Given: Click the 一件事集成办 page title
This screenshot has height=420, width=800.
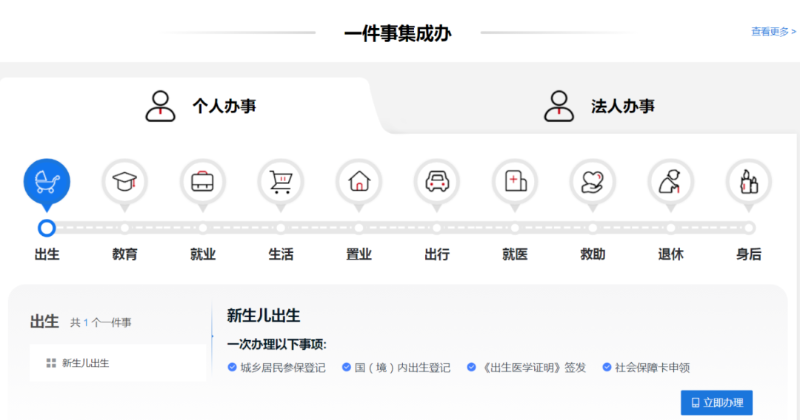Looking at the screenshot, I should tap(398, 34).
